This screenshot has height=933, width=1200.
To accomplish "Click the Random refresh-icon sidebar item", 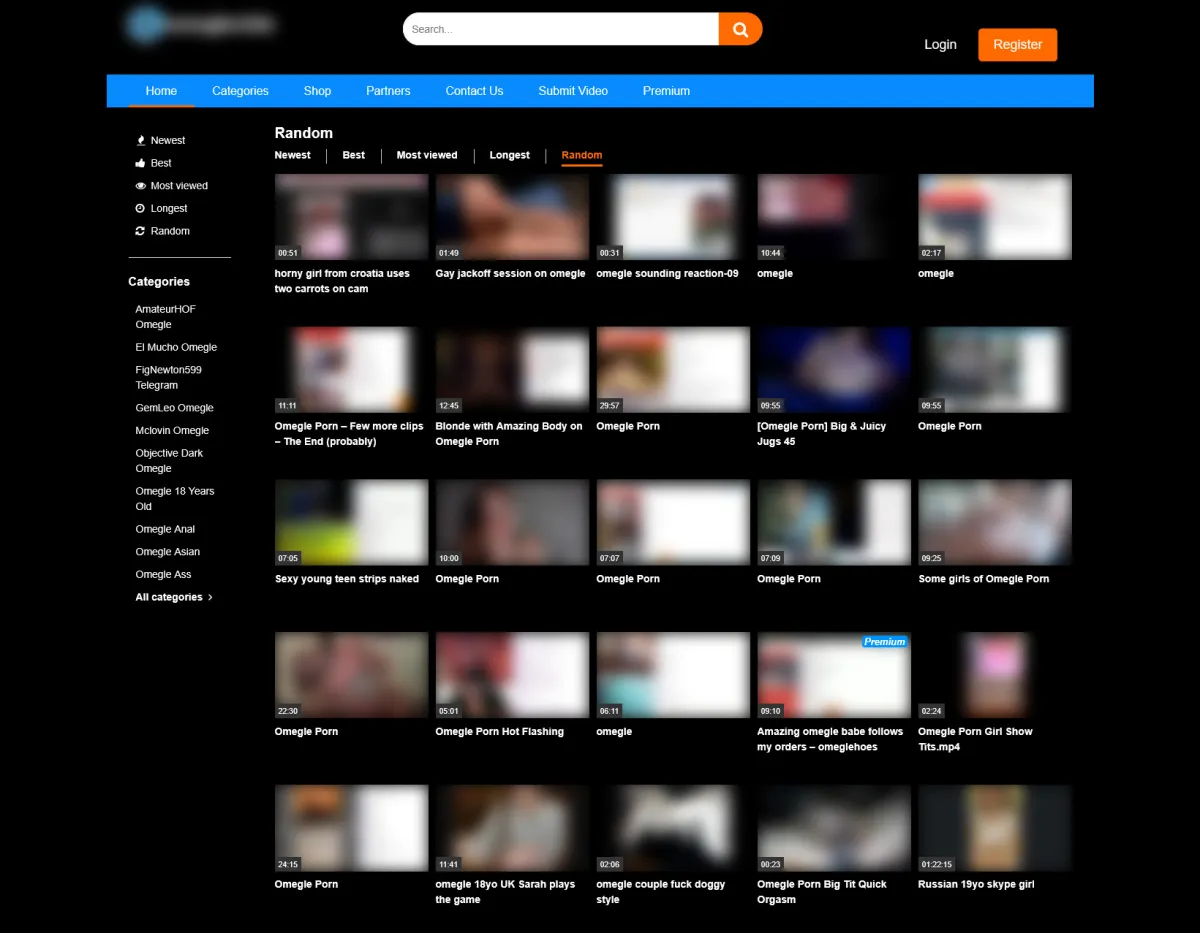I will tap(169, 231).
